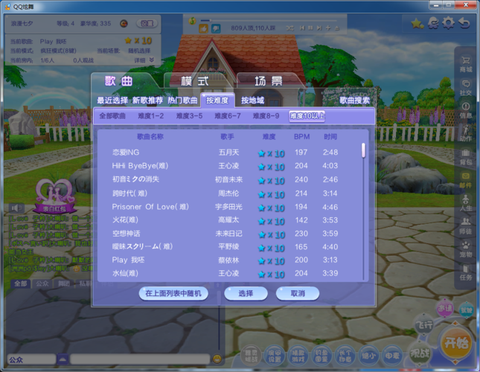Open the 最近选择 sub-tab
Viewport: 480px width, 372px height.
(x=112, y=100)
